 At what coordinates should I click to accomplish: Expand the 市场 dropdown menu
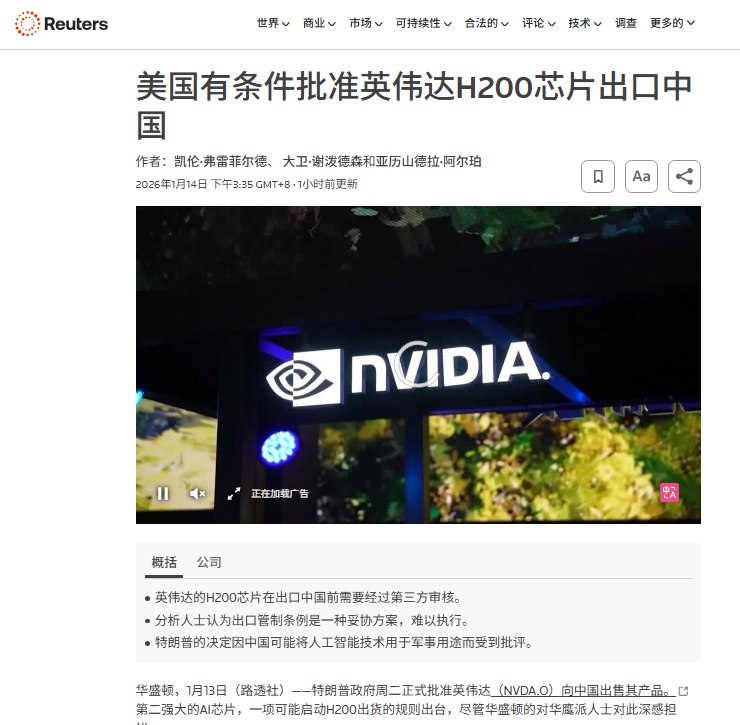pyautogui.click(x=366, y=23)
